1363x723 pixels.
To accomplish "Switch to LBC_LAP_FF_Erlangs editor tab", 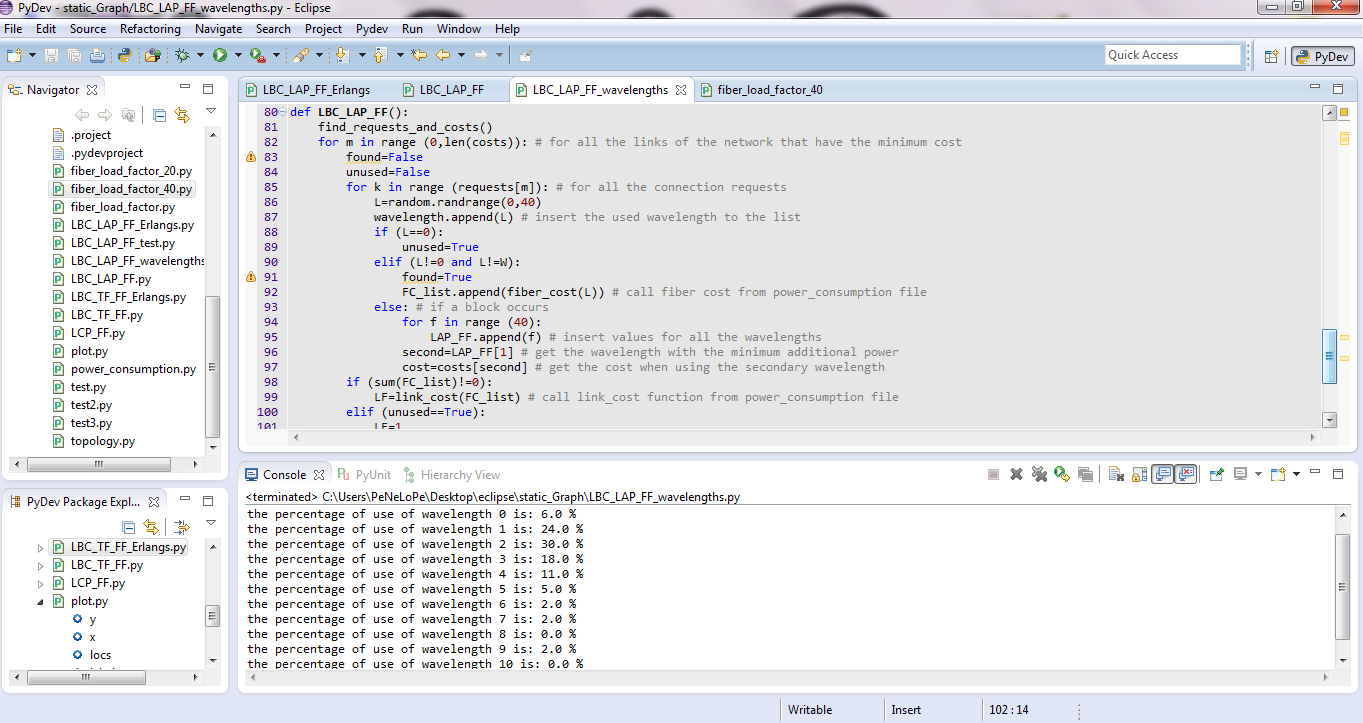I will [316, 90].
